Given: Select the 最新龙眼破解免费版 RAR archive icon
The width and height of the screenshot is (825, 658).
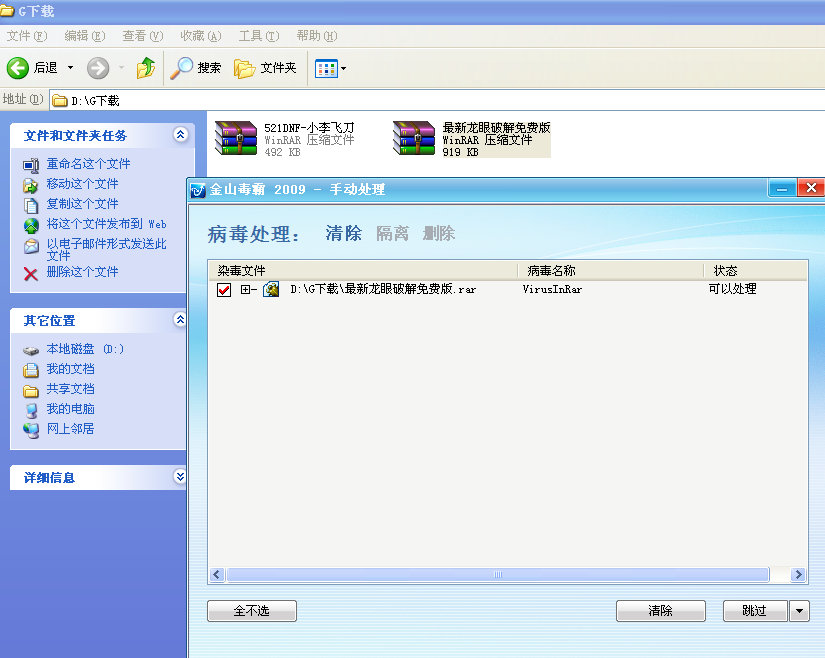Looking at the screenshot, I should (414, 138).
